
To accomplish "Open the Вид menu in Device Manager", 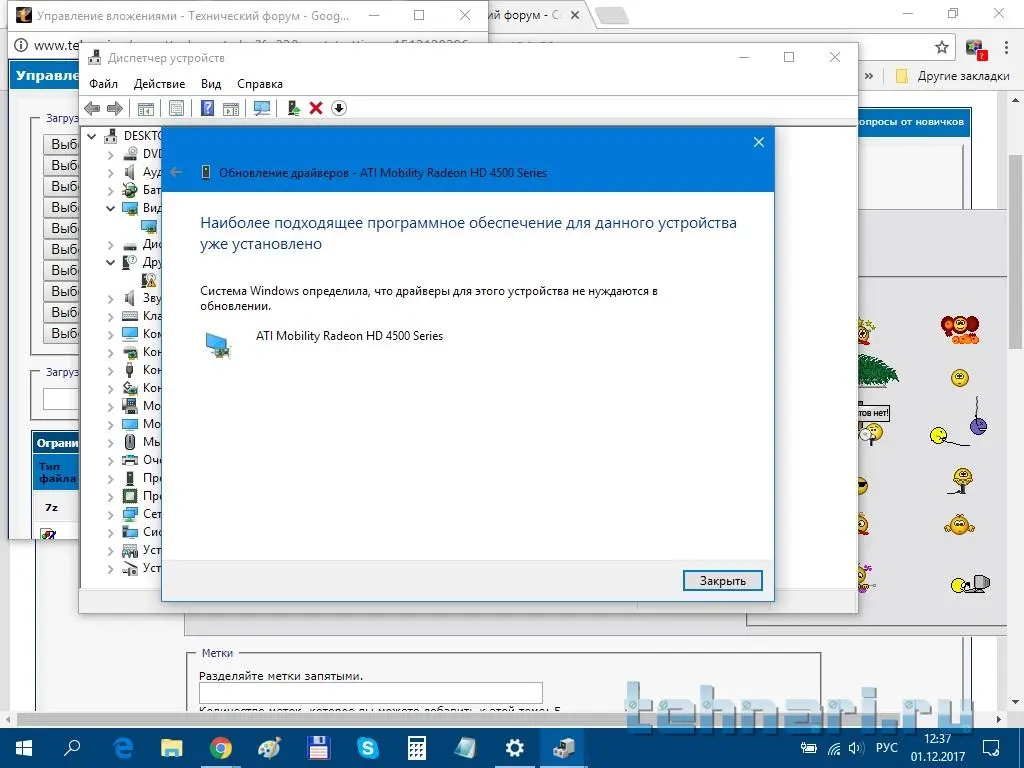I will (x=211, y=84).
